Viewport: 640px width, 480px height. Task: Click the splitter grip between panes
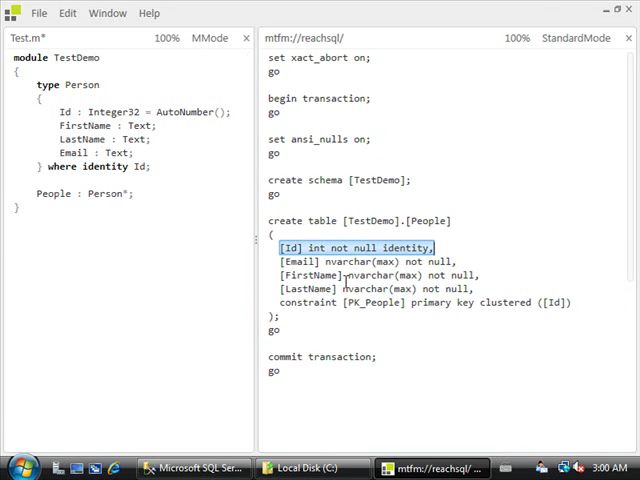[x=256, y=240]
